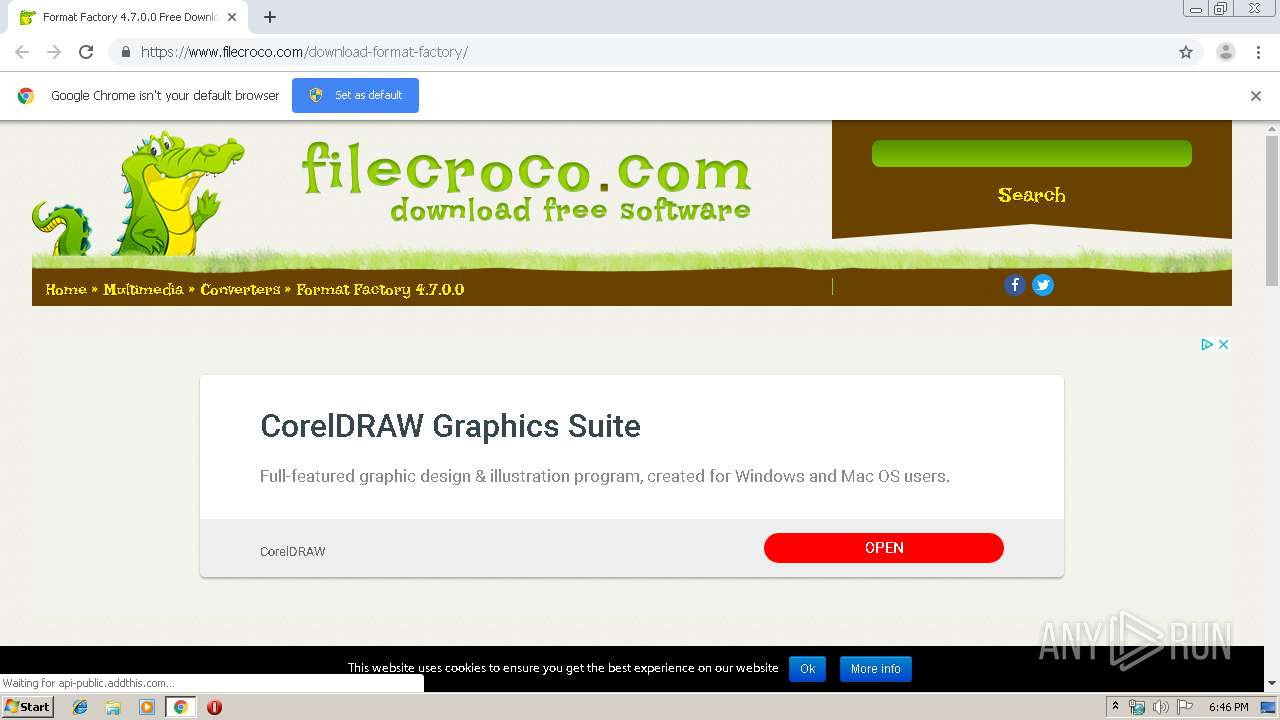Image resolution: width=1280 pixels, height=720 pixels.
Task: Dismiss the default browser notification bar
Action: (1256, 96)
